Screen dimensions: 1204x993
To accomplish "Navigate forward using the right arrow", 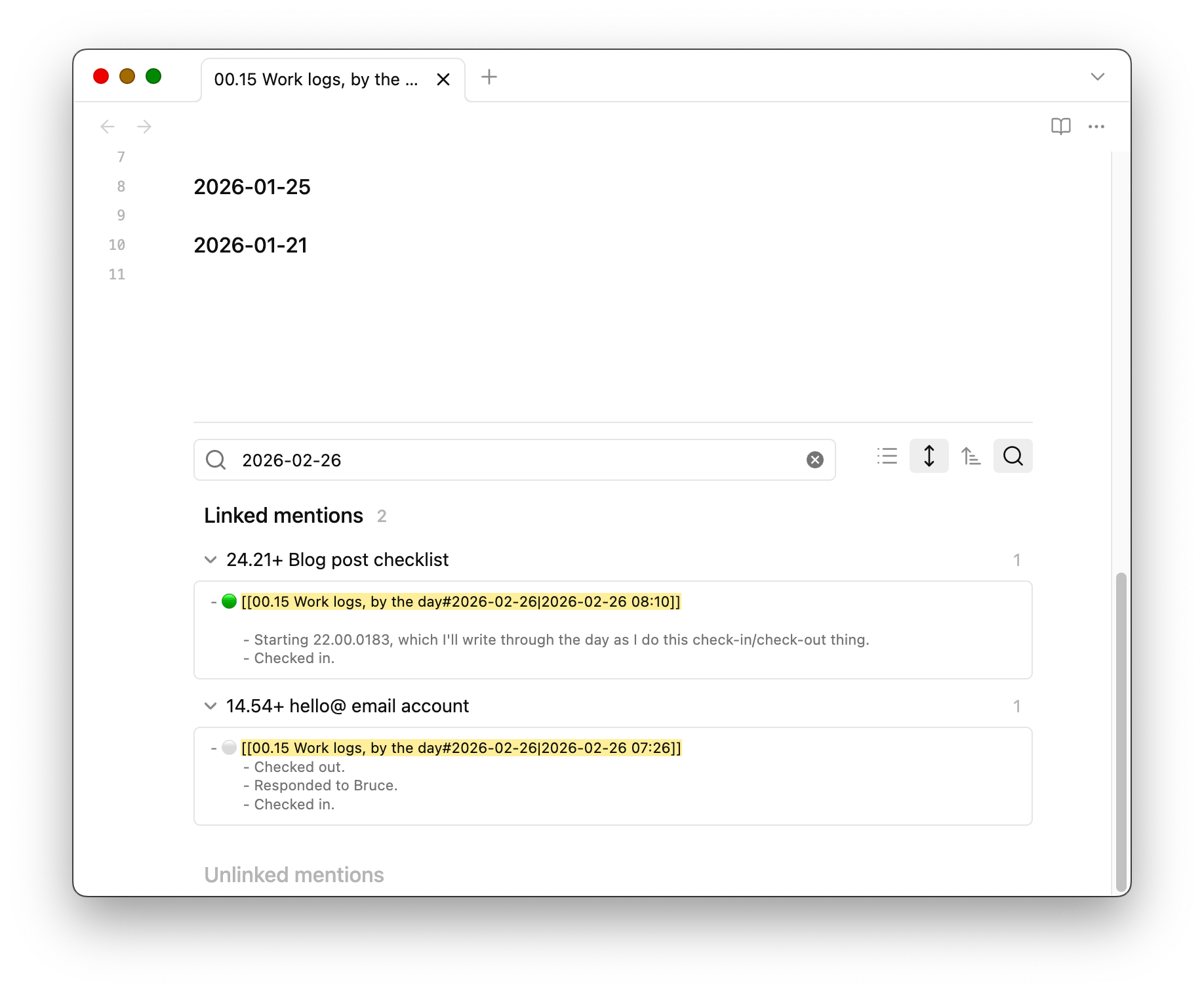I will pyautogui.click(x=144, y=126).
